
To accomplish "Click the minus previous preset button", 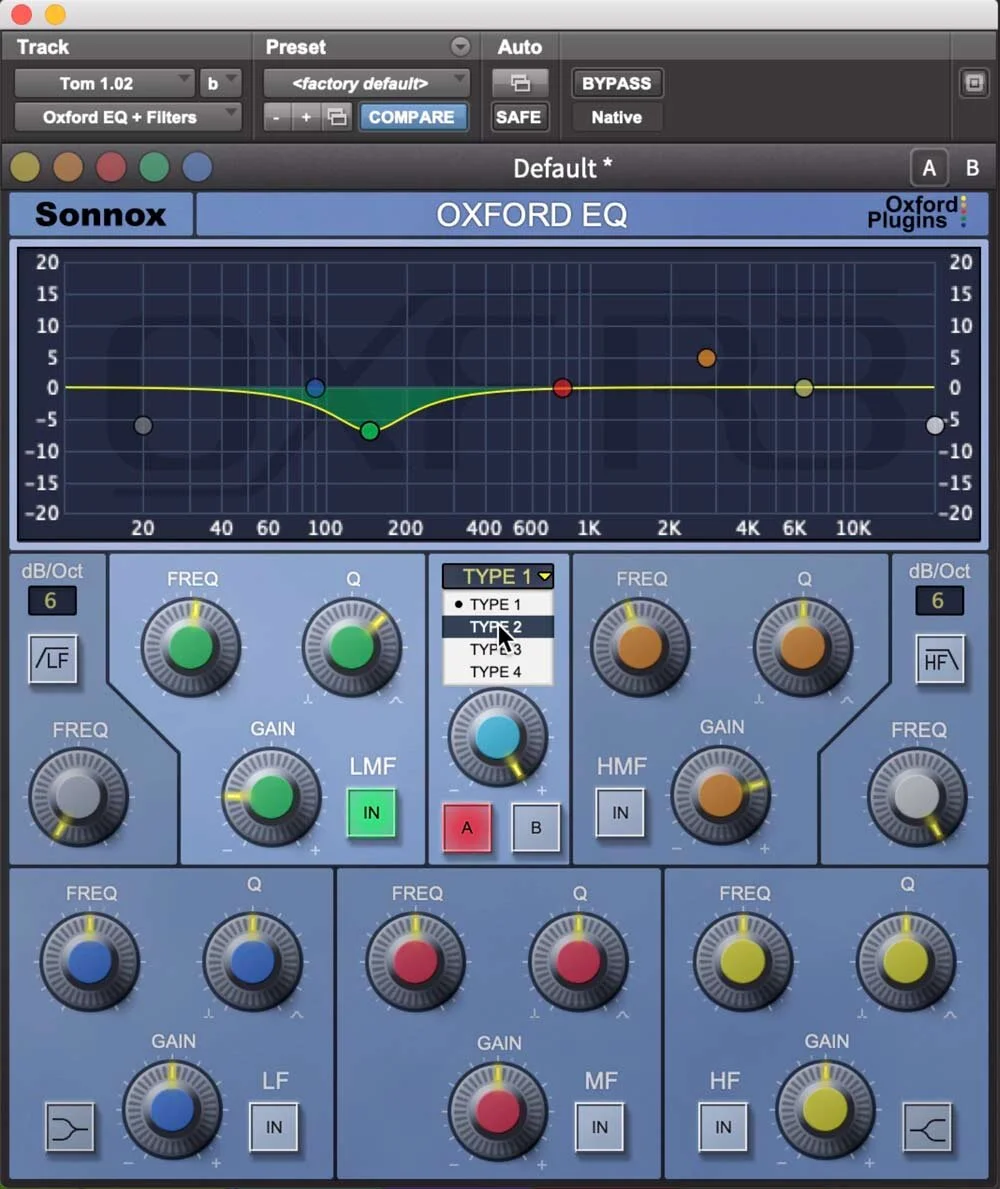I will (277, 117).
